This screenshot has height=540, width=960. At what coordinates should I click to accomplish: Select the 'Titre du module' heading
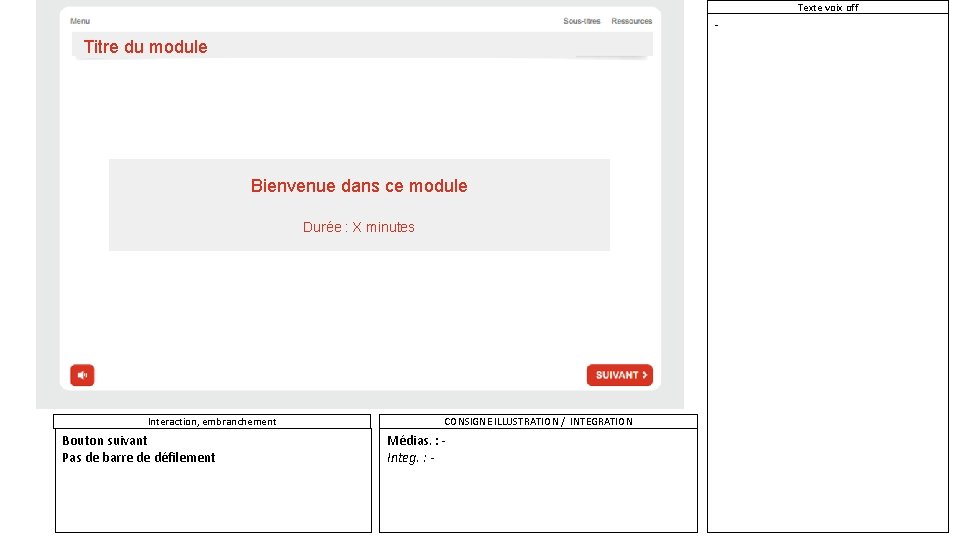click(x=145, y=47)
